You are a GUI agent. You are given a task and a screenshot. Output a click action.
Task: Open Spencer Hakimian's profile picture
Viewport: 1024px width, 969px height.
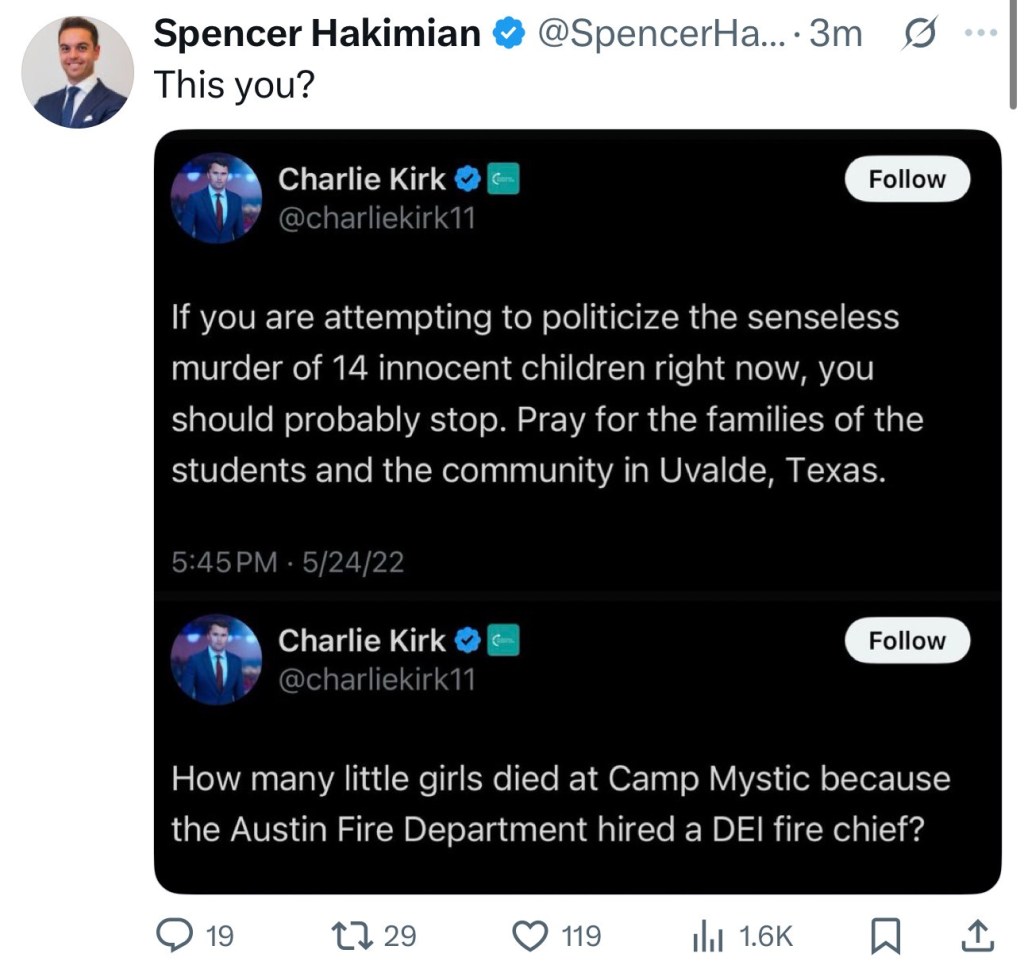point(77,72)
